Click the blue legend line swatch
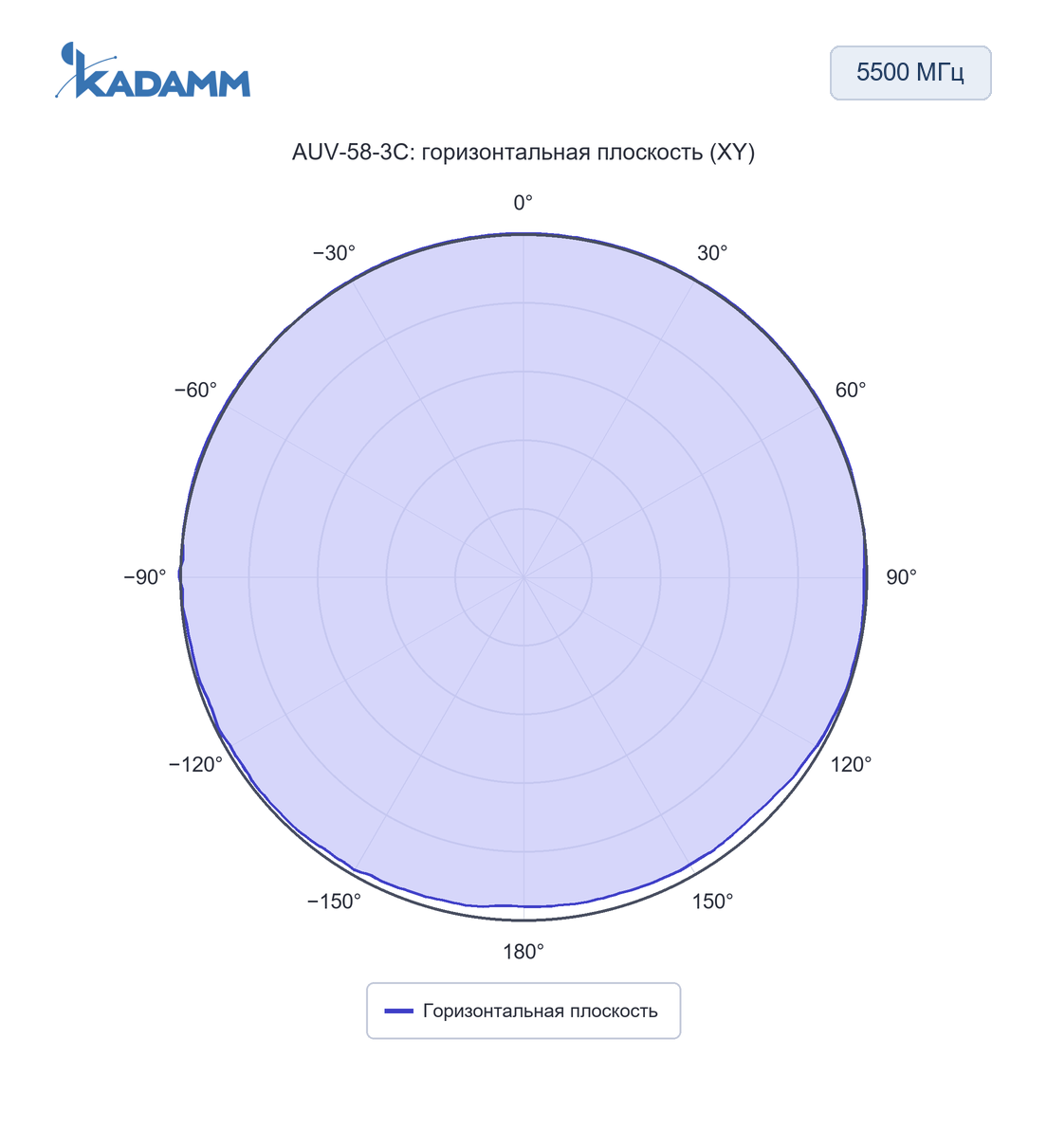 click(x=399, y=1011)
